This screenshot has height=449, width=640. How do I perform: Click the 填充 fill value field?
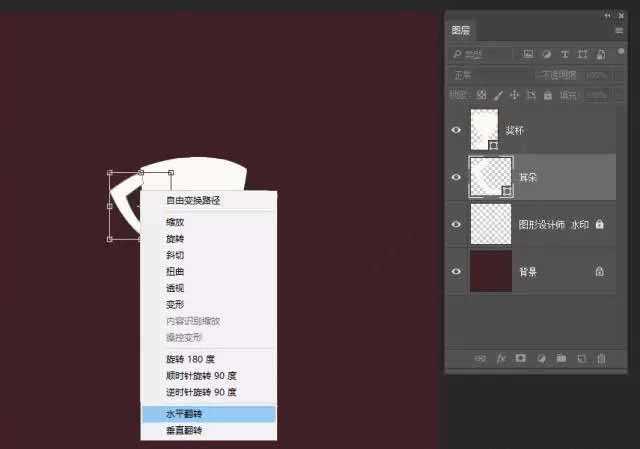click(598, 95)
